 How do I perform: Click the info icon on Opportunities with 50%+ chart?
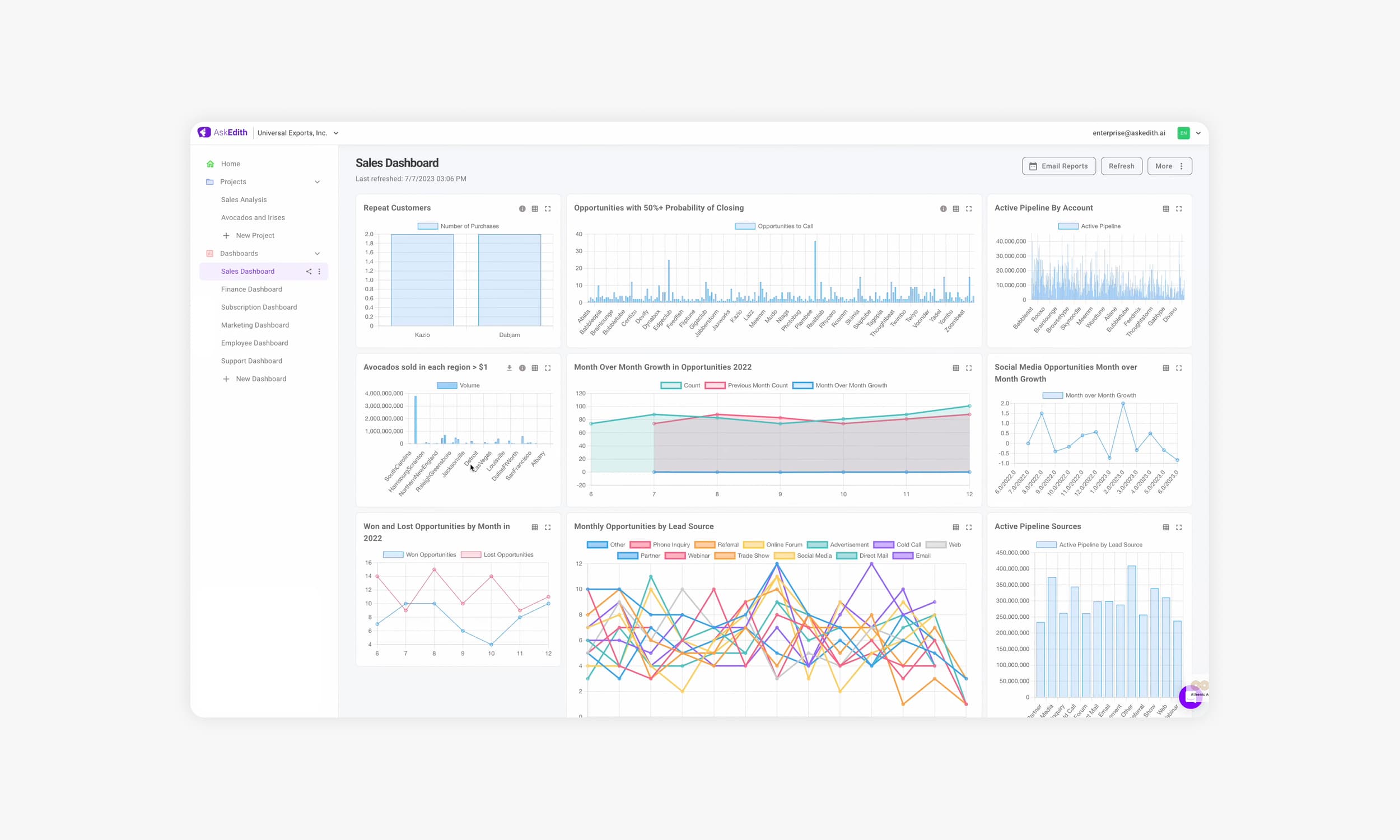(943, 208)
